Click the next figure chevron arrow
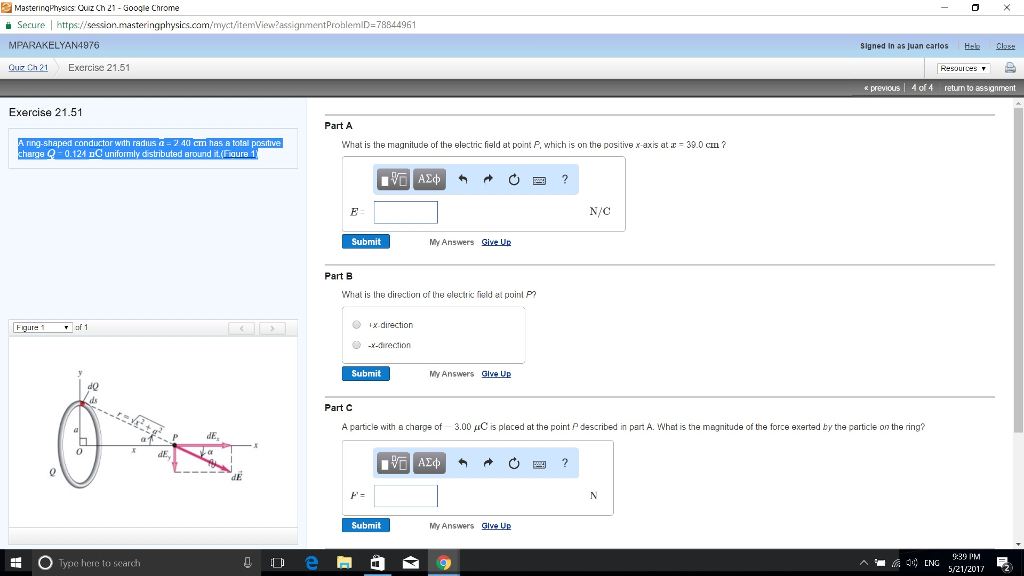 272,326
